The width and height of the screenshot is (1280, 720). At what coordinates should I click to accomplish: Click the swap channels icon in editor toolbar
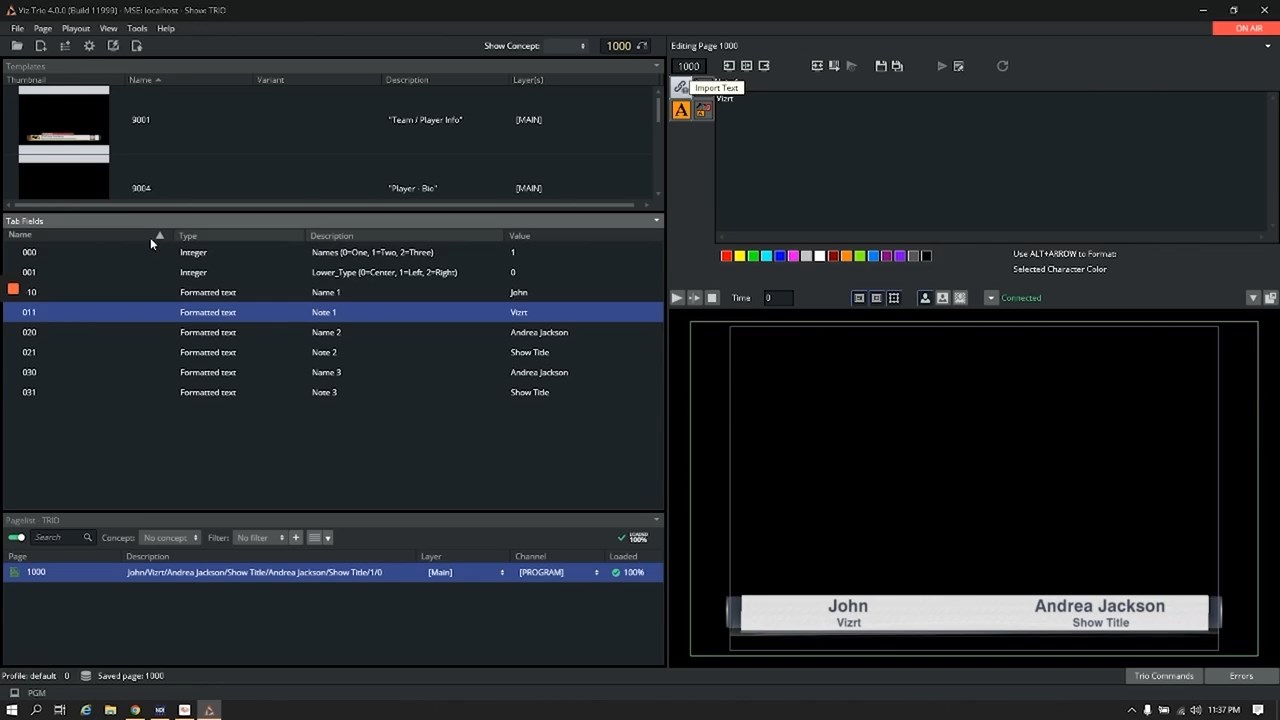point(817,66)
